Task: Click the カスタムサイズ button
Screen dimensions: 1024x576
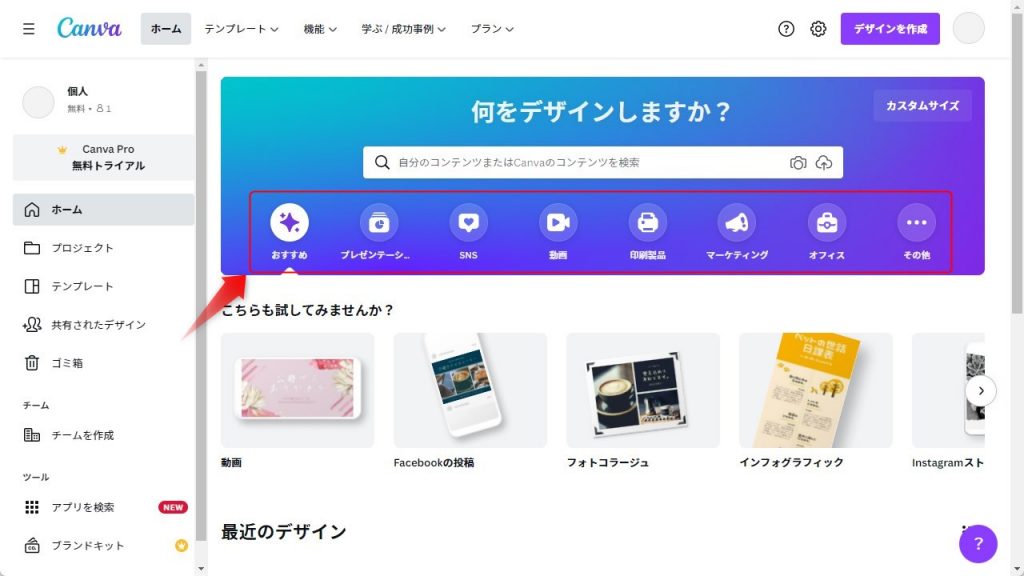Action: click(922, 106)
